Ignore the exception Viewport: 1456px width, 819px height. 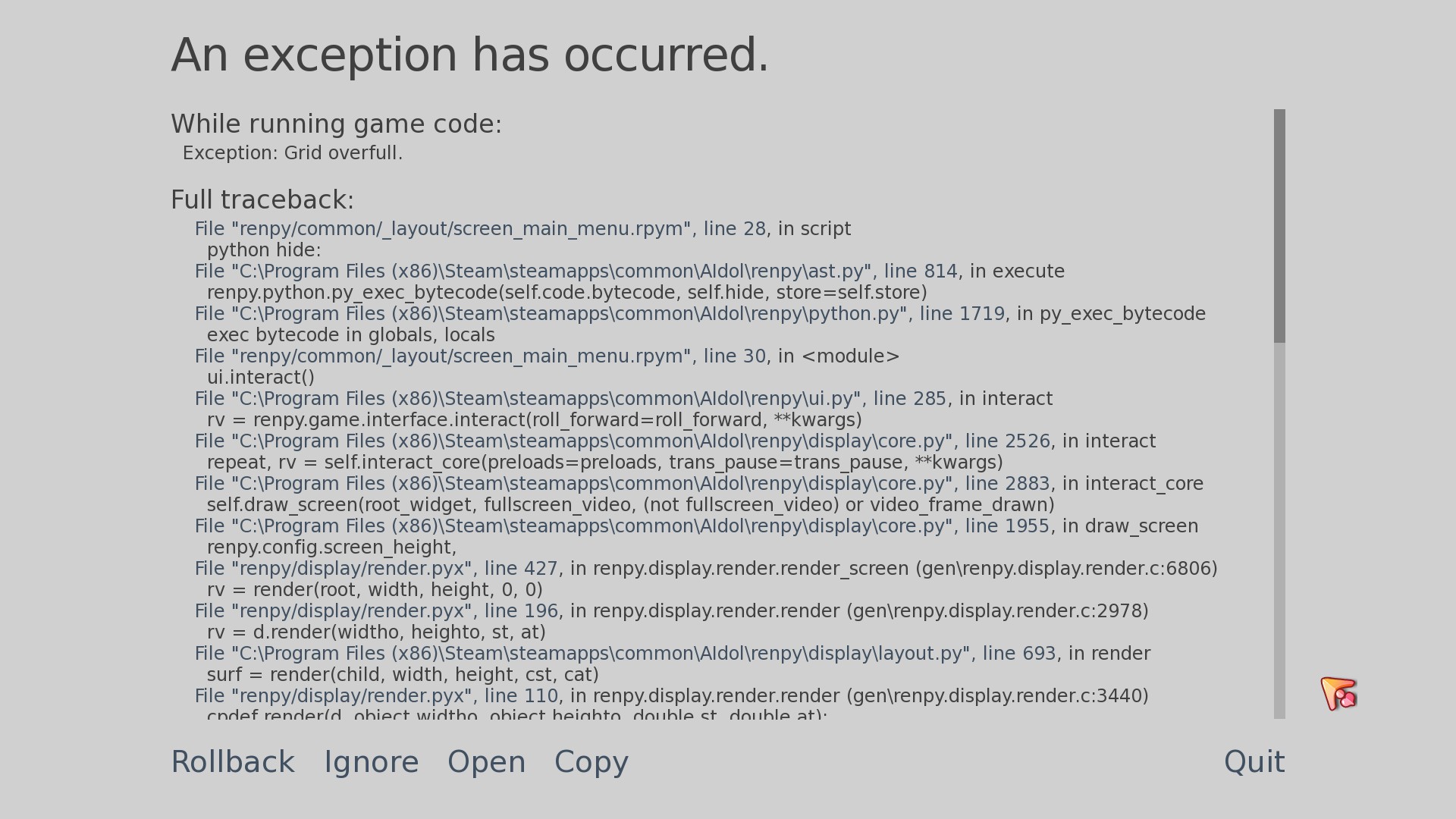click(x=372, y=762)
